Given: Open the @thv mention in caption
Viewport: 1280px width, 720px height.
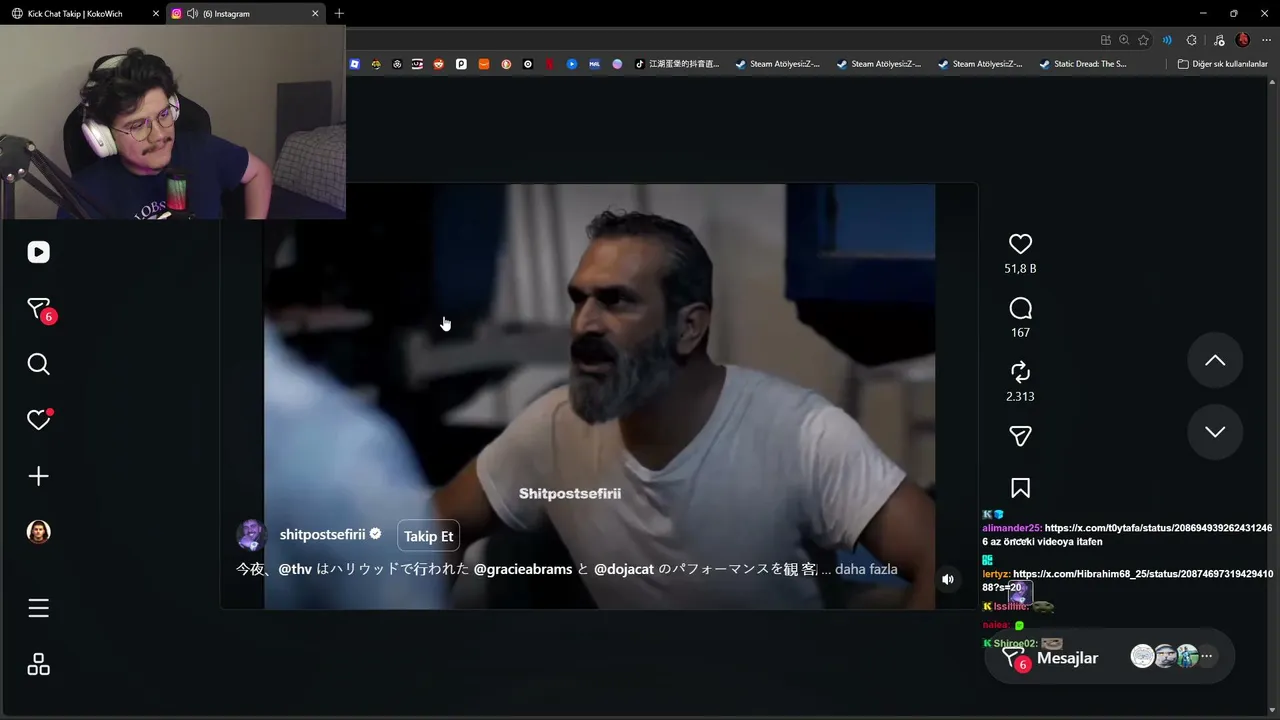Looking at the screenshot, I should click(295, 569).
